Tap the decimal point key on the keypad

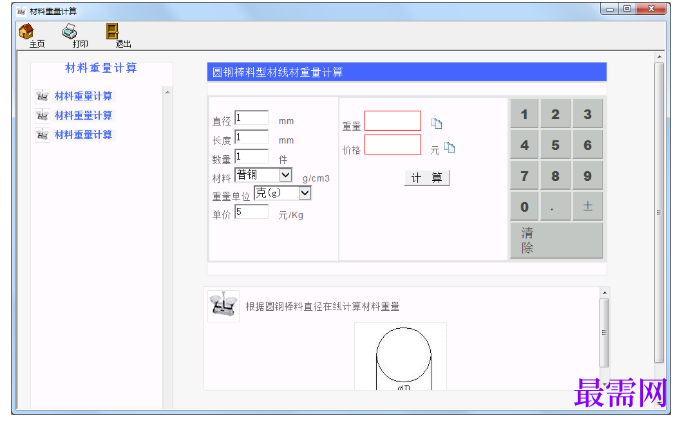(x=555, y=206)
